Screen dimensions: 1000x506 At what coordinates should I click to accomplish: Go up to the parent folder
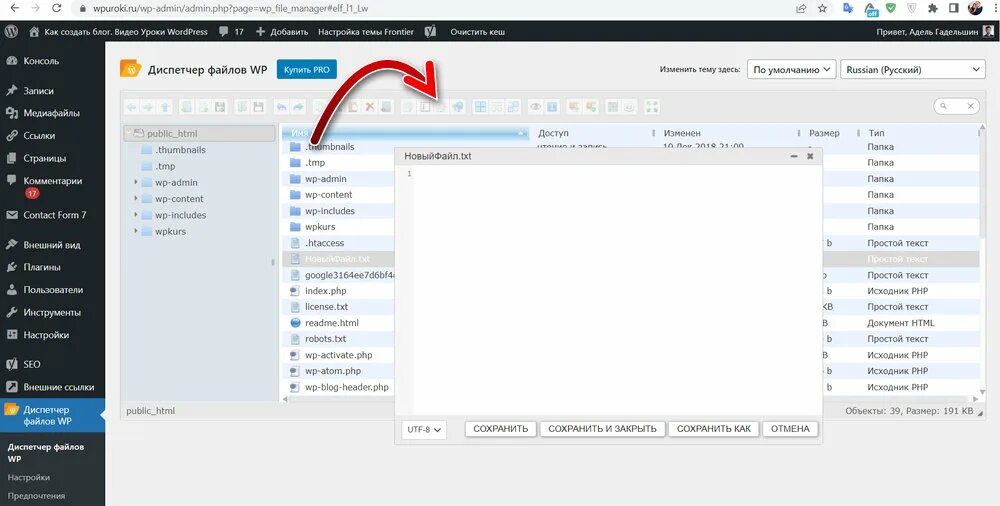(165, 107)
